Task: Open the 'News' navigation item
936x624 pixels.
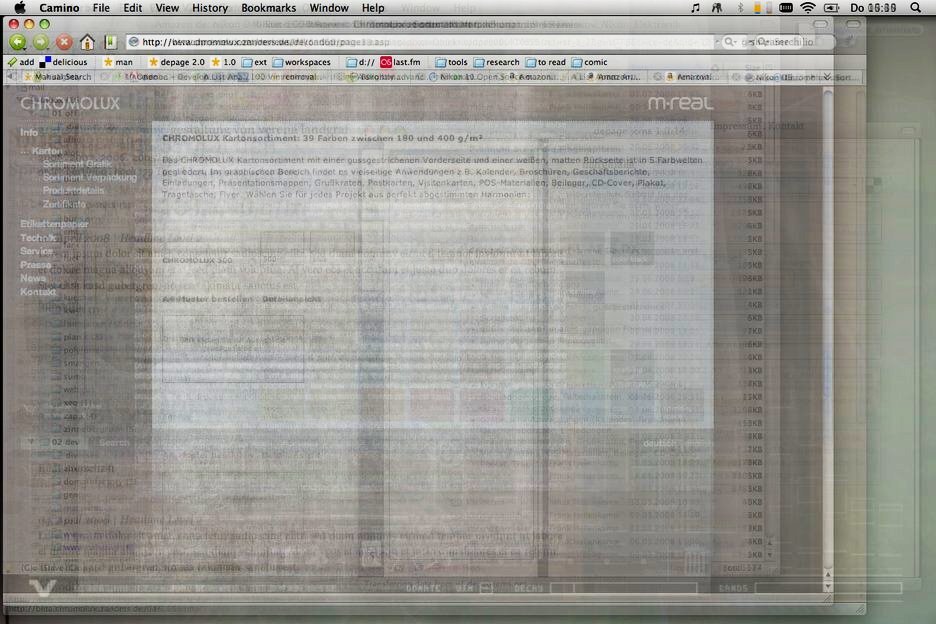Action: [33, 278]
